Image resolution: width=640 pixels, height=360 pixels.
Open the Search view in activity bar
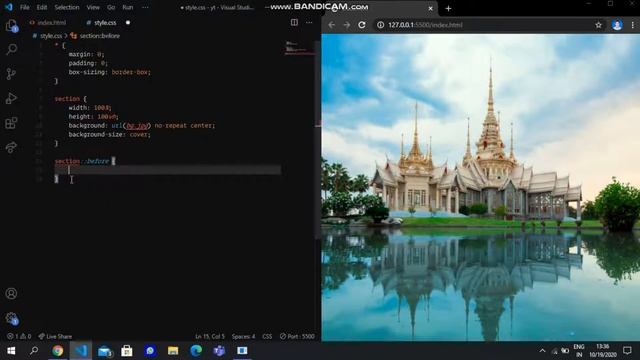coord(11,49)
